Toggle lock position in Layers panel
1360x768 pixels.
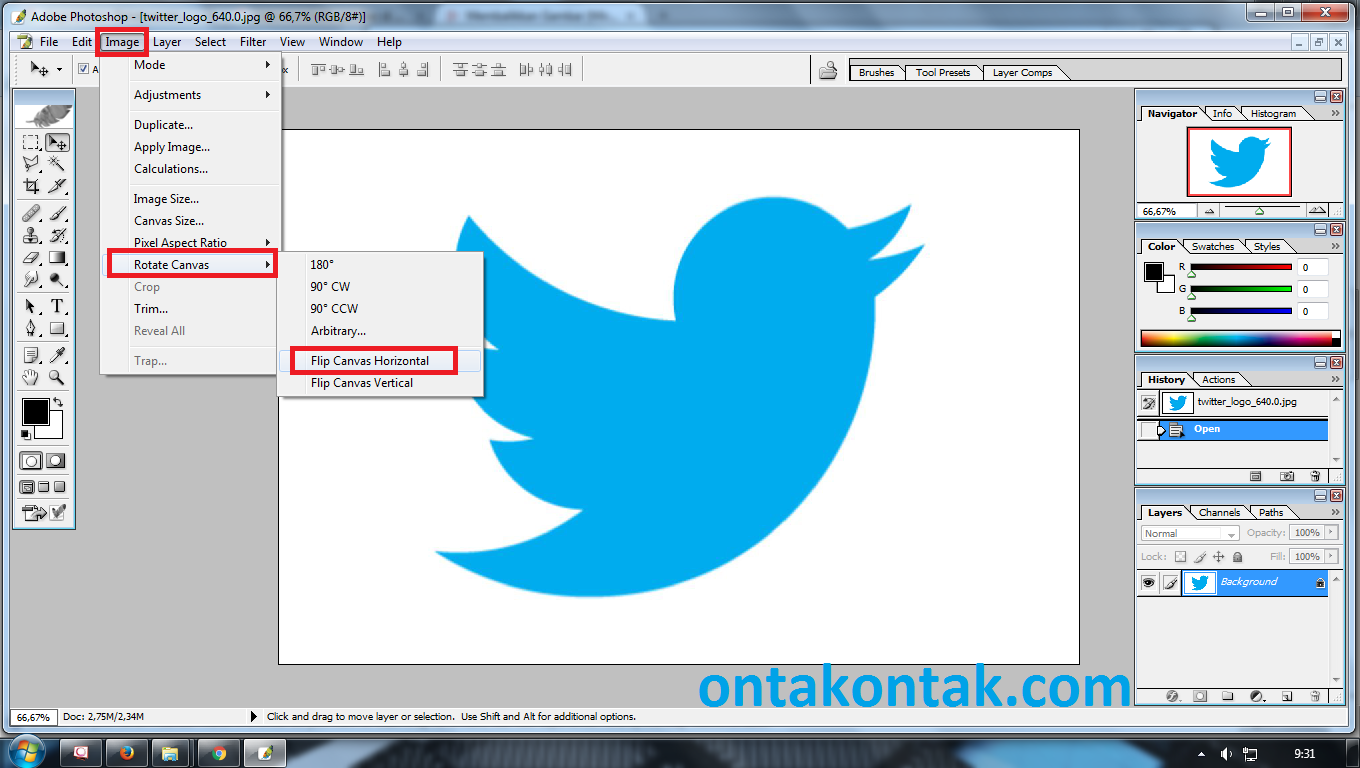(1218, 557)
